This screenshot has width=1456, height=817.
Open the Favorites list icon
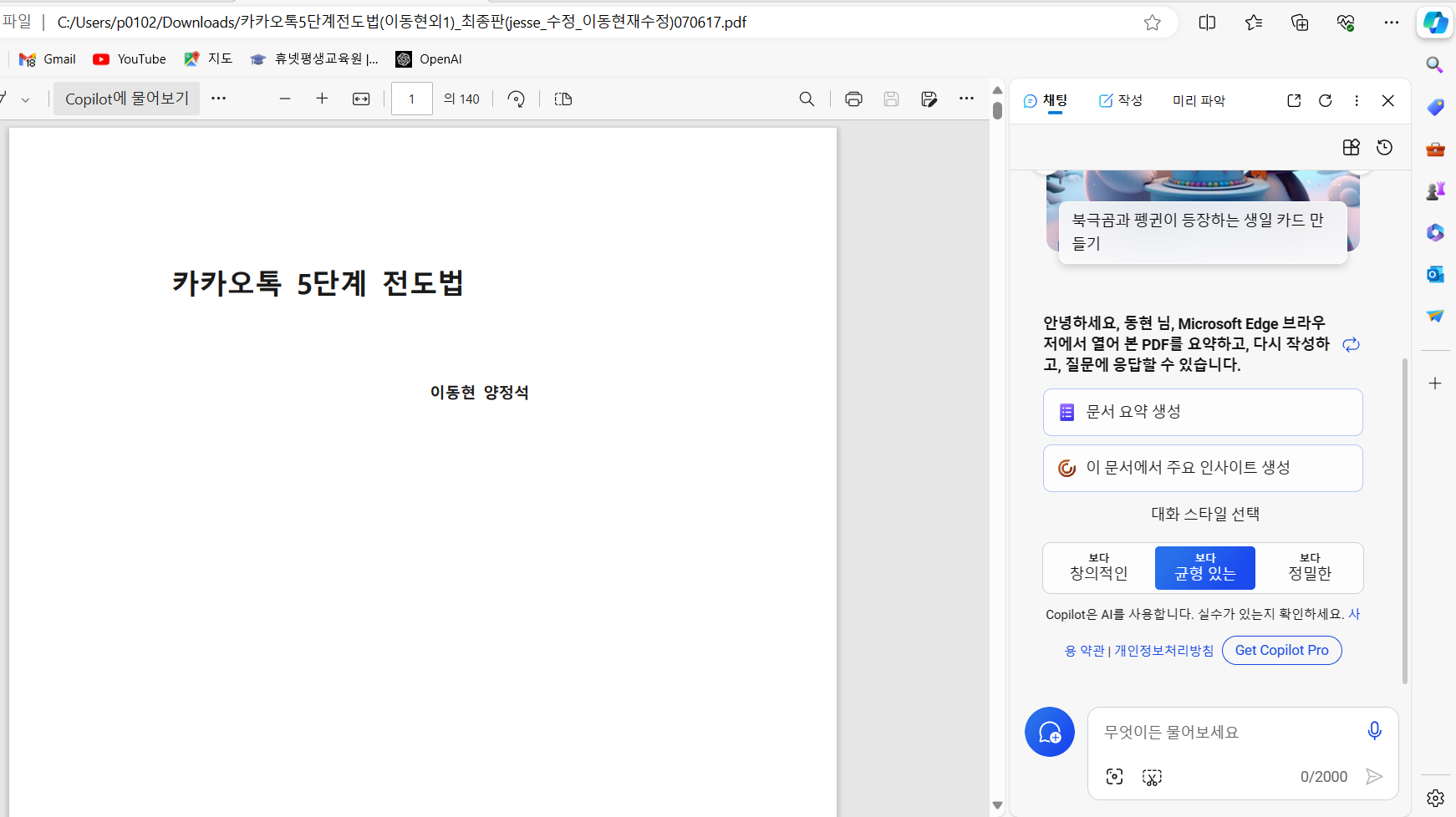(x=1254, y=23)
